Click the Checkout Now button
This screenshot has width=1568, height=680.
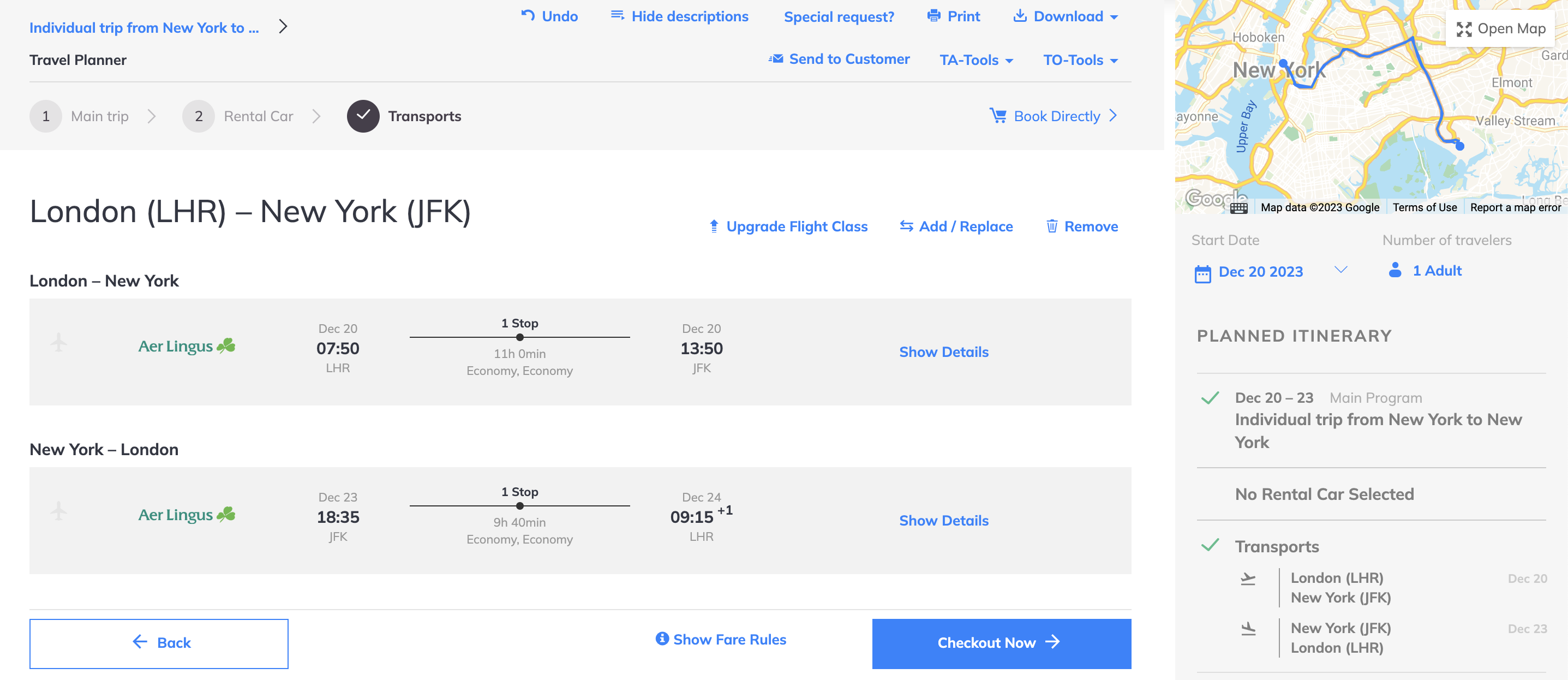tap(1001, 643)
